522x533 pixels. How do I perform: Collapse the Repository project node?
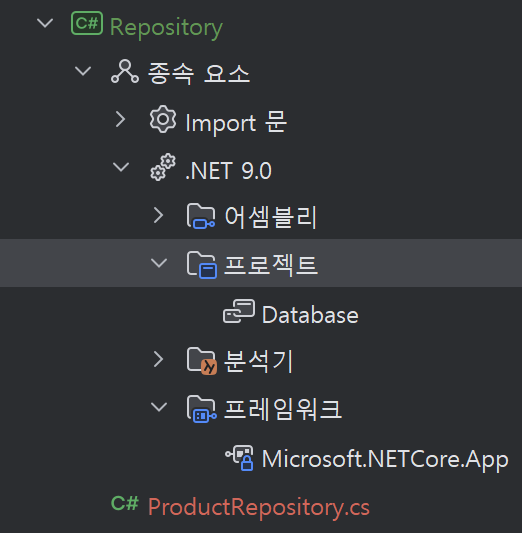click(x=45, y=23)
